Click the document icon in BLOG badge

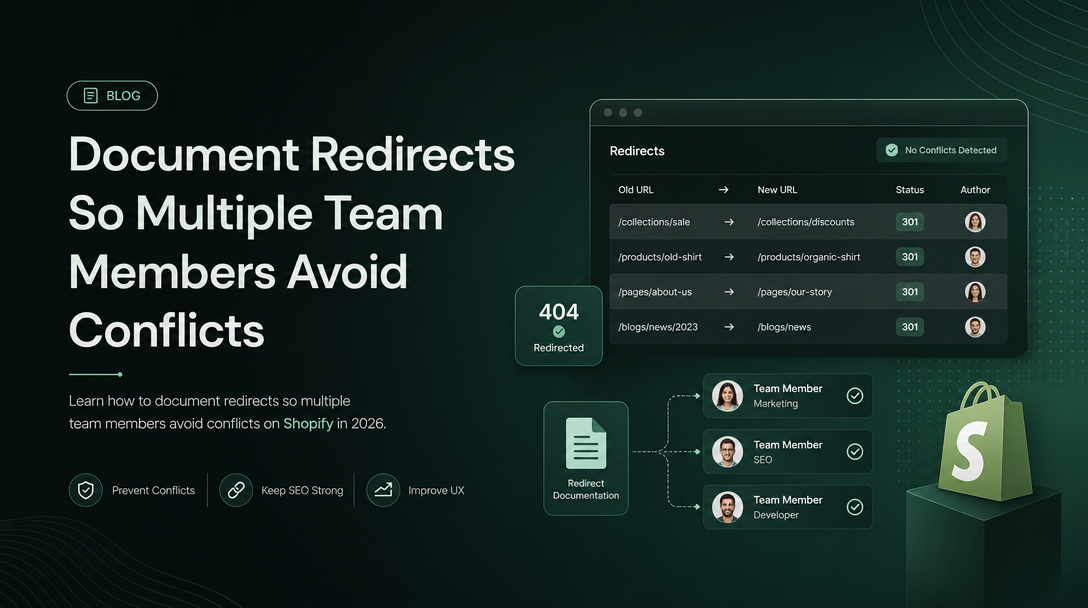coord(91,96)
